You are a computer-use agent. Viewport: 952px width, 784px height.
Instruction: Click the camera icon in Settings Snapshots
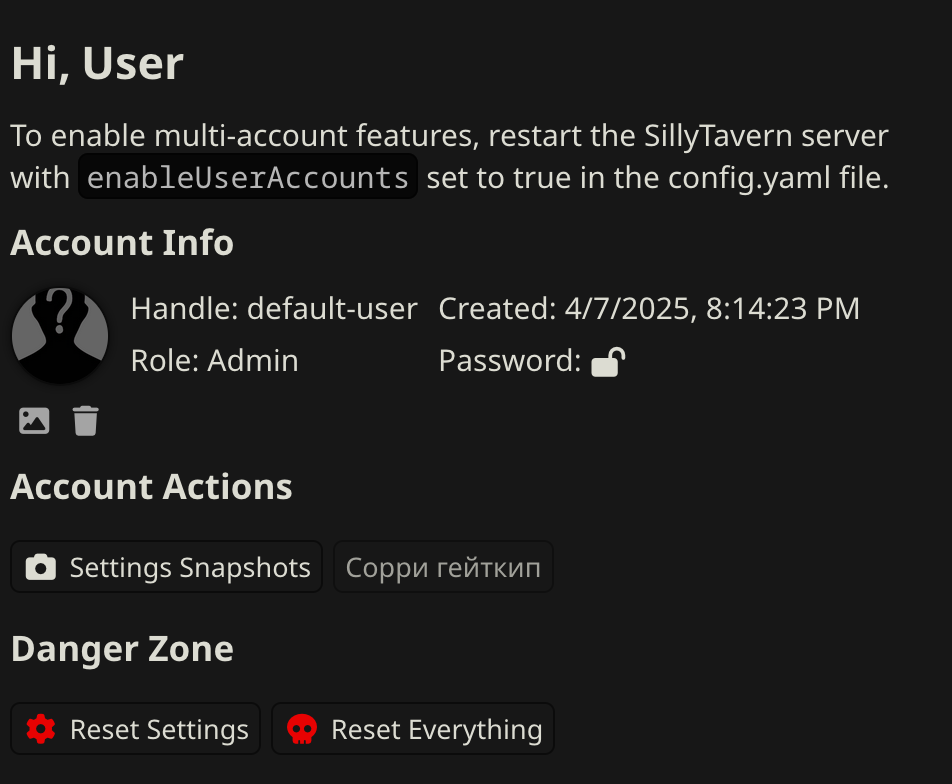(x=41, y=568)
